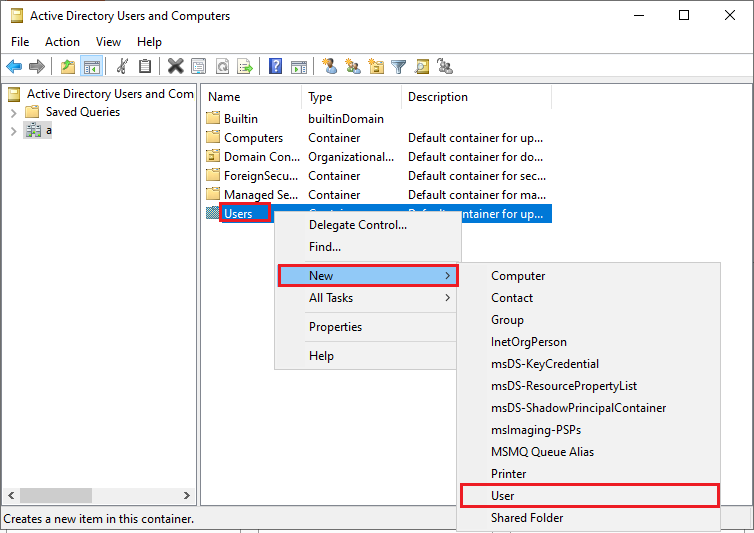The height and width of the screenshot is (533, 754).
Task: Click 'Default container for do...' description
Action: pos(475,157)
